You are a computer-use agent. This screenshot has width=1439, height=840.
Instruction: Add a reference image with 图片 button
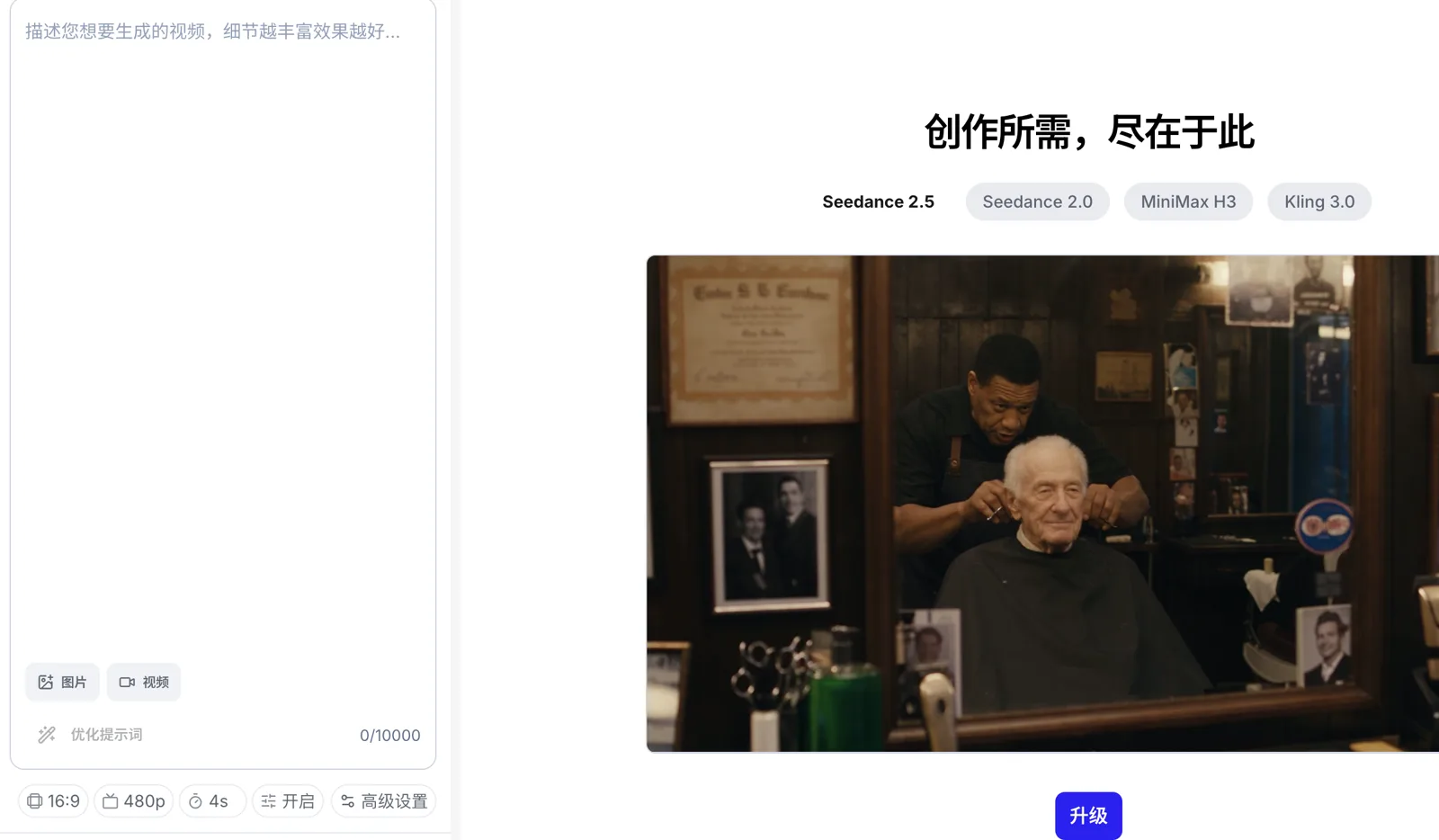(62, 683)
